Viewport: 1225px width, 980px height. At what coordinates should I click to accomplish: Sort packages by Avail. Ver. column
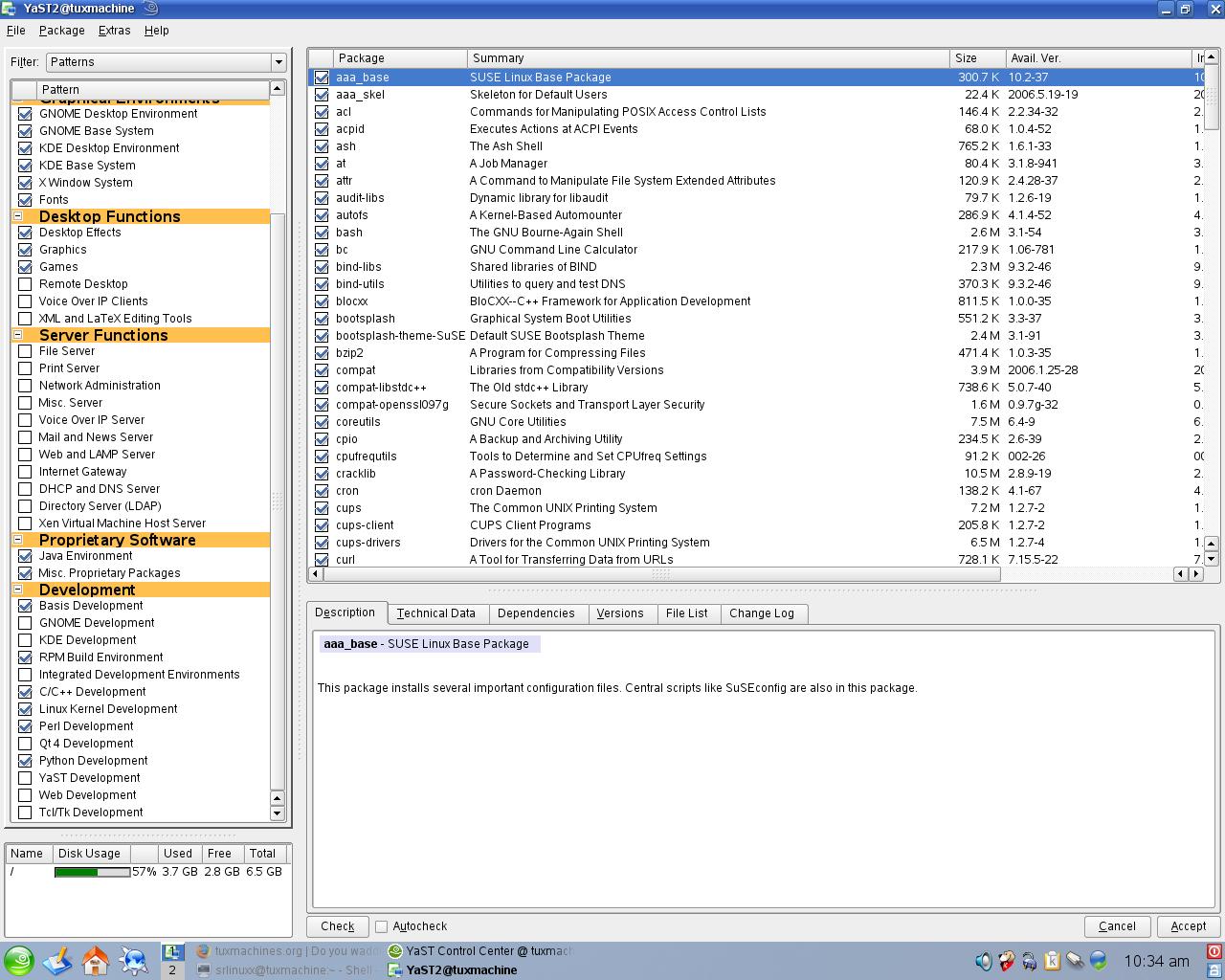1099,58
